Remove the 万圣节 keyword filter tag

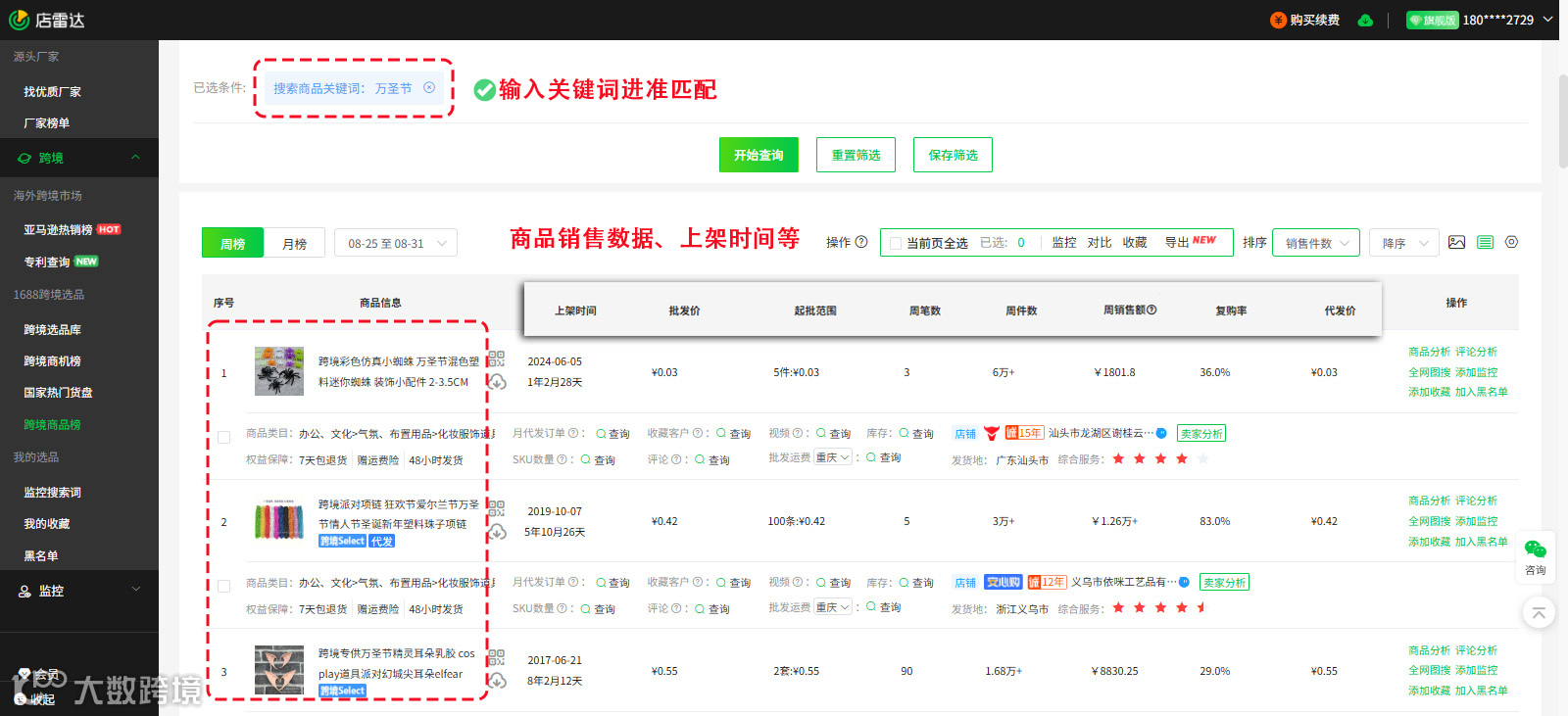tap(429, 87)
